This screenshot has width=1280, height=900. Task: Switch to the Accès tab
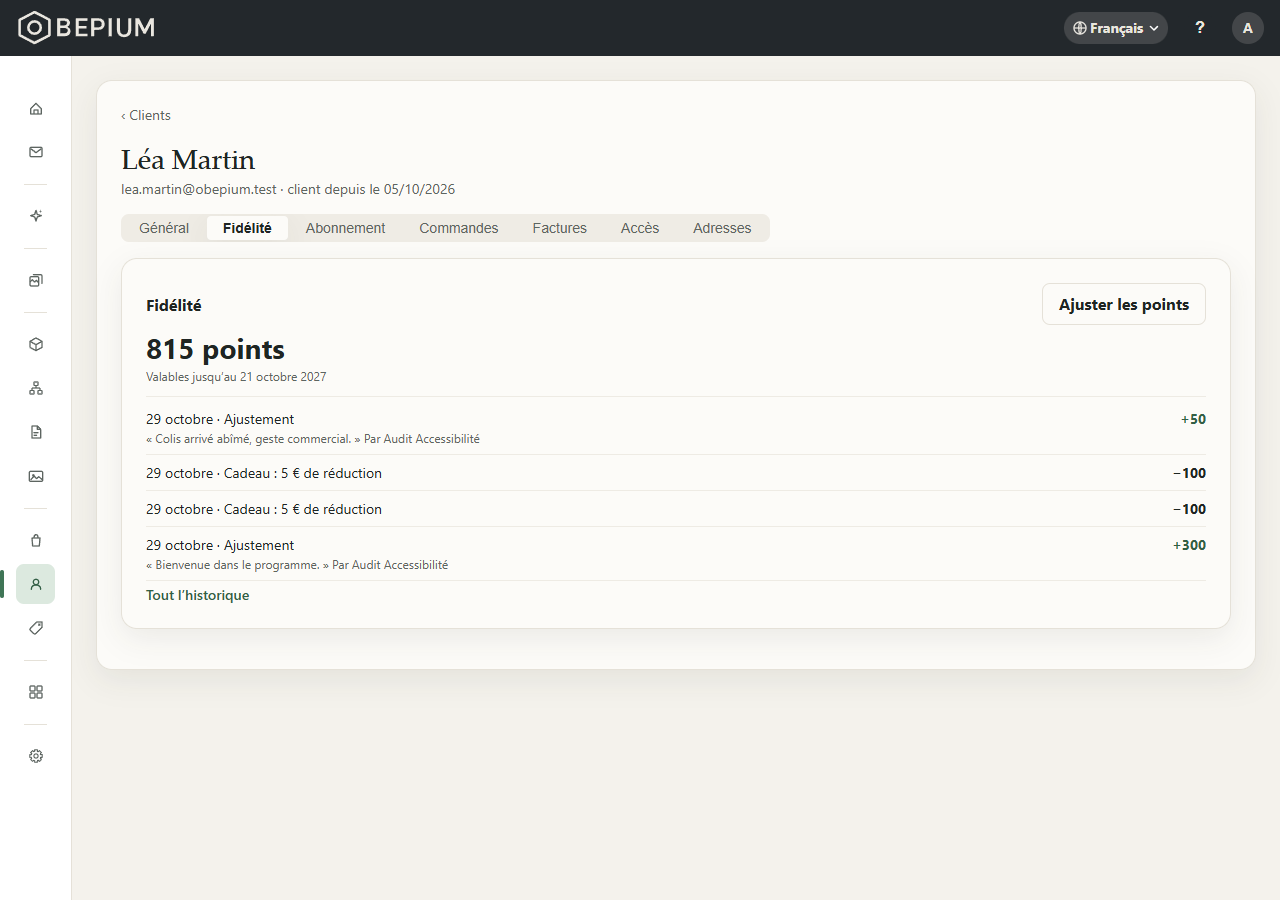pyautogui.click(x=640, y=228)
